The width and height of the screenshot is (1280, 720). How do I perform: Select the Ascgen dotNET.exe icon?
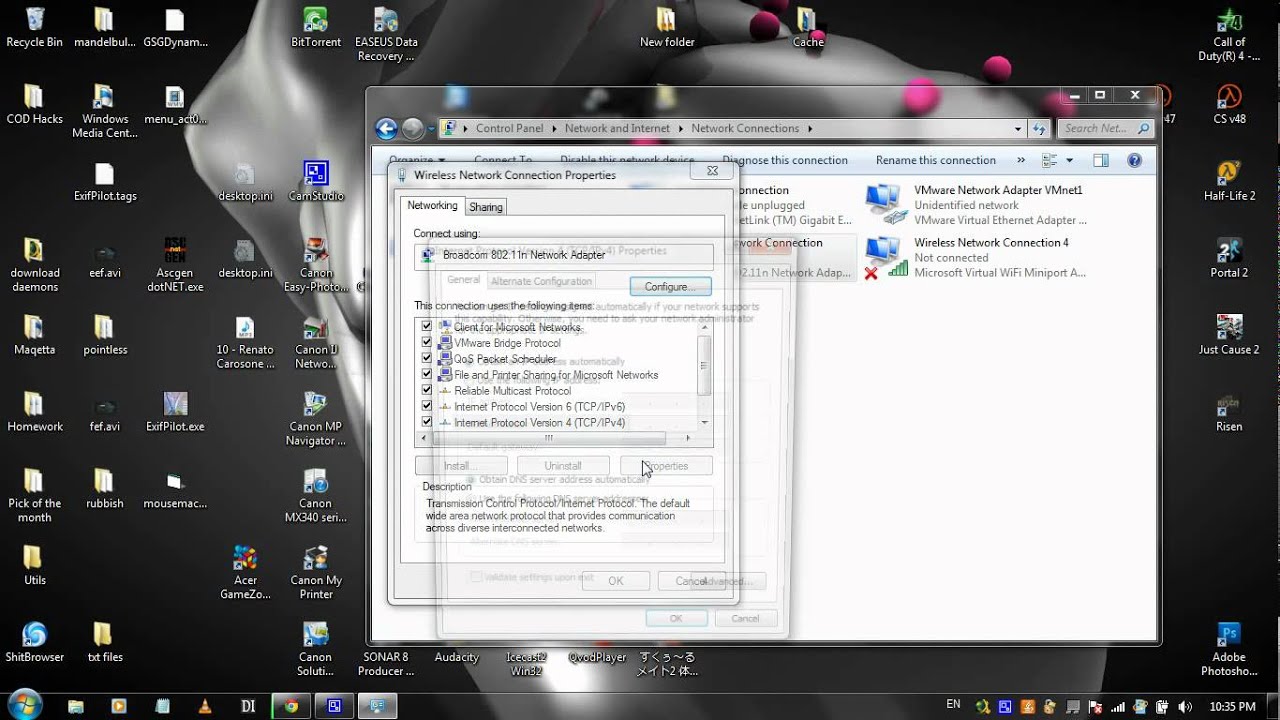click(x=175, y=264)
